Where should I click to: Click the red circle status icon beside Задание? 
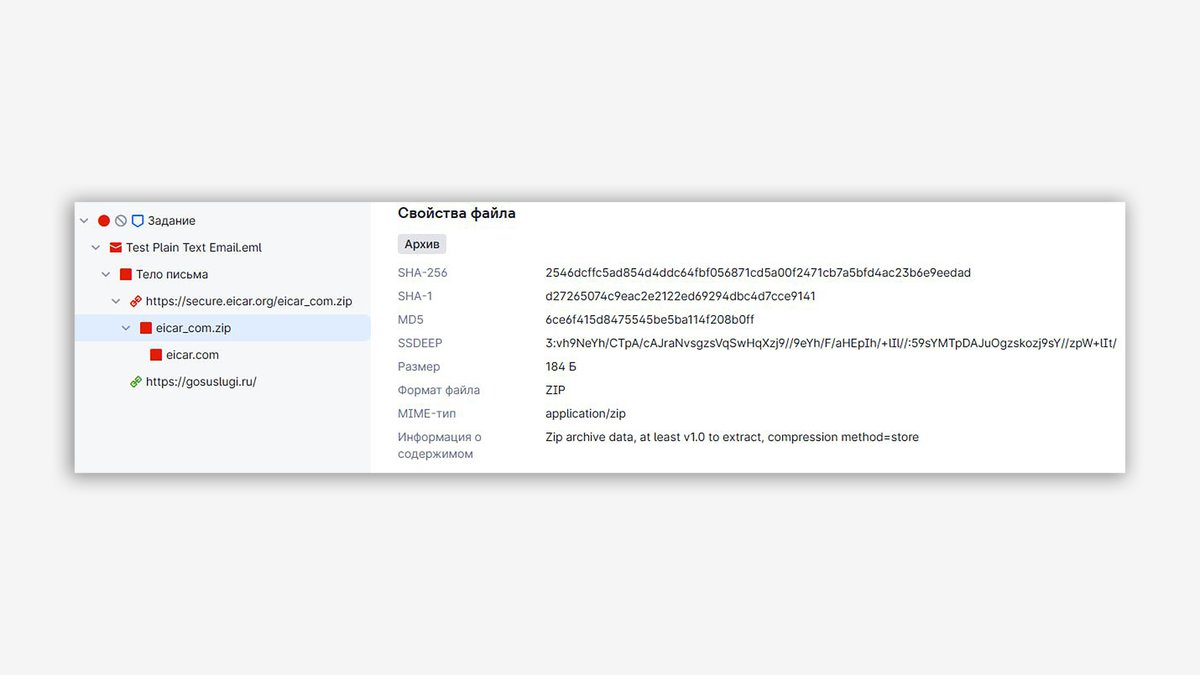click(104, 221)
